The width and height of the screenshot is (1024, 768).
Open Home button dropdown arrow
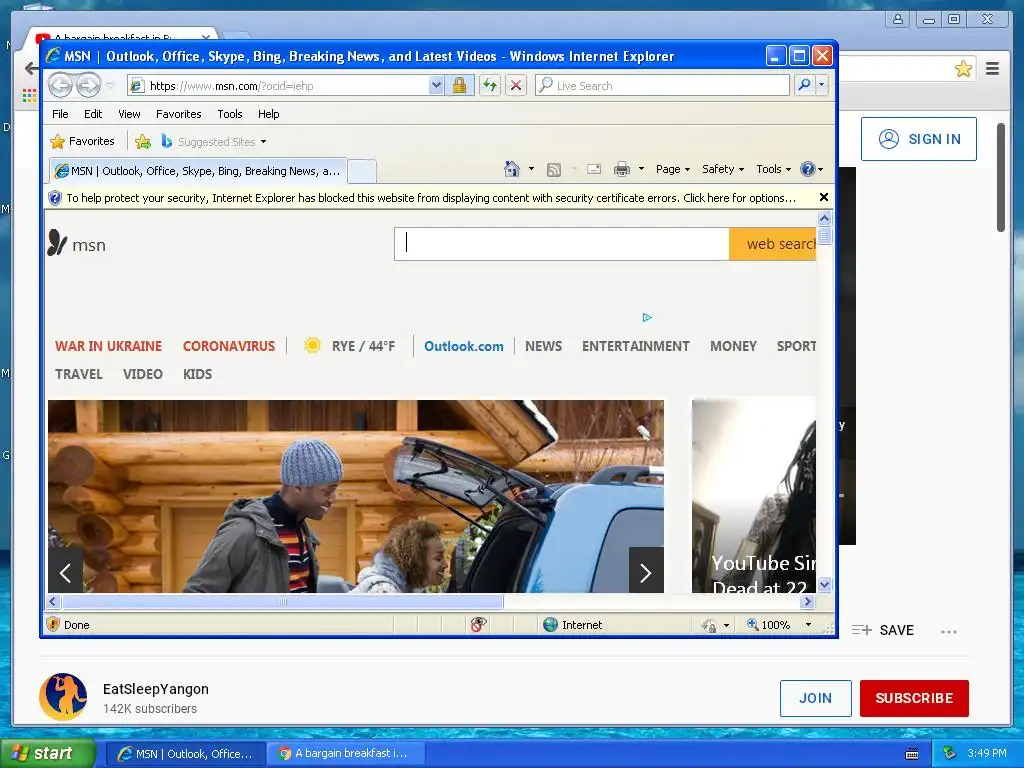click(x=531, y=168)
